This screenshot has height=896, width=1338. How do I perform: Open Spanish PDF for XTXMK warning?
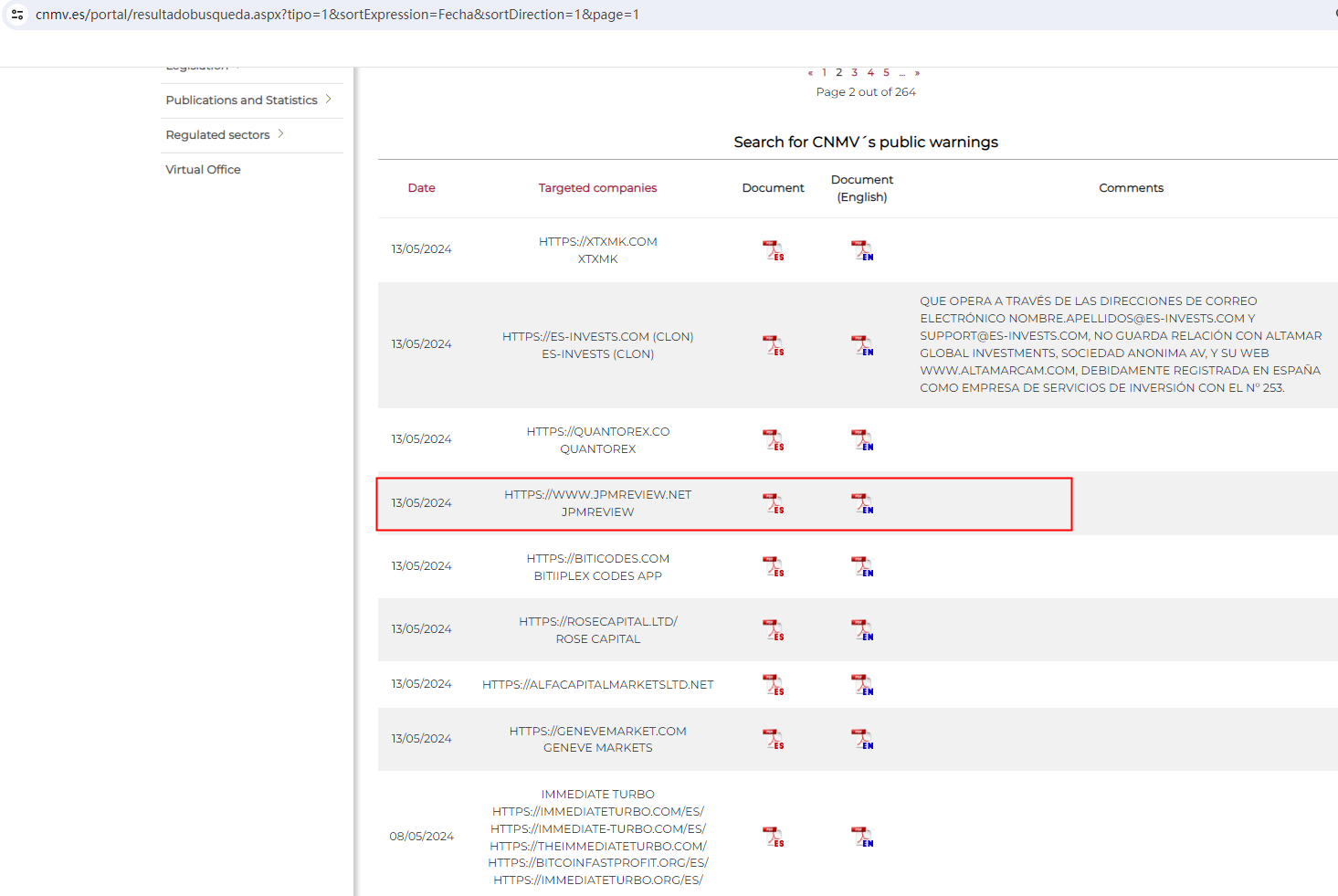[x=773, y=250]
